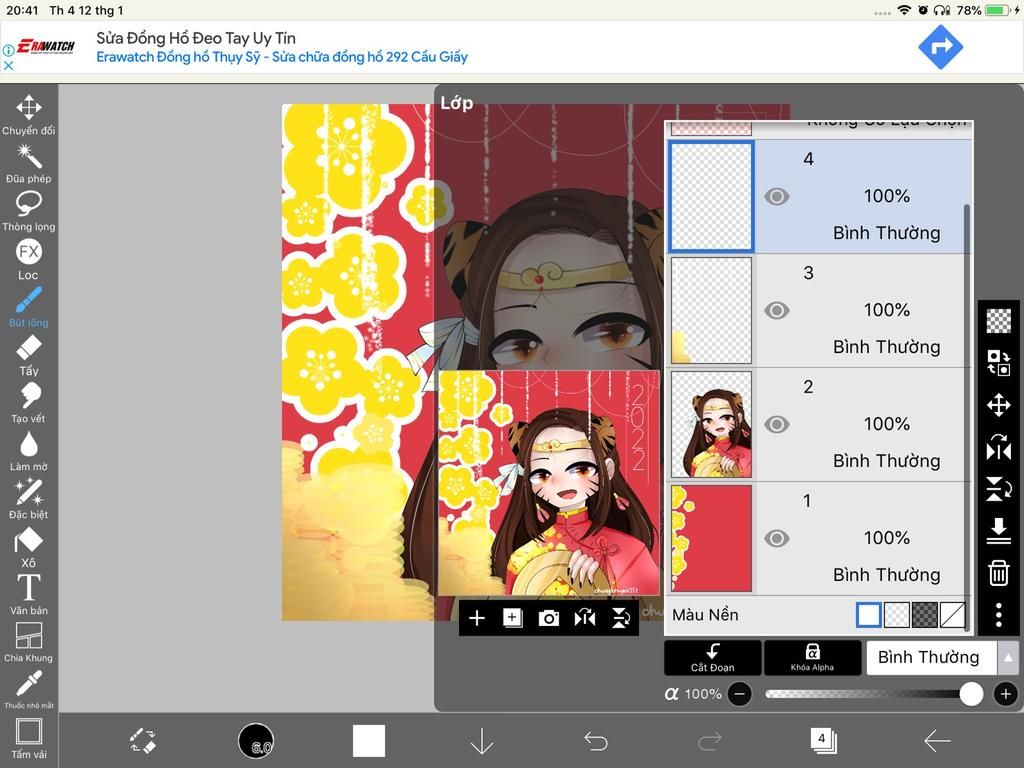This screenshot has height=768, width=1024.
Task: Tap the battery indicator in status bar
Action: click(997, 10)
